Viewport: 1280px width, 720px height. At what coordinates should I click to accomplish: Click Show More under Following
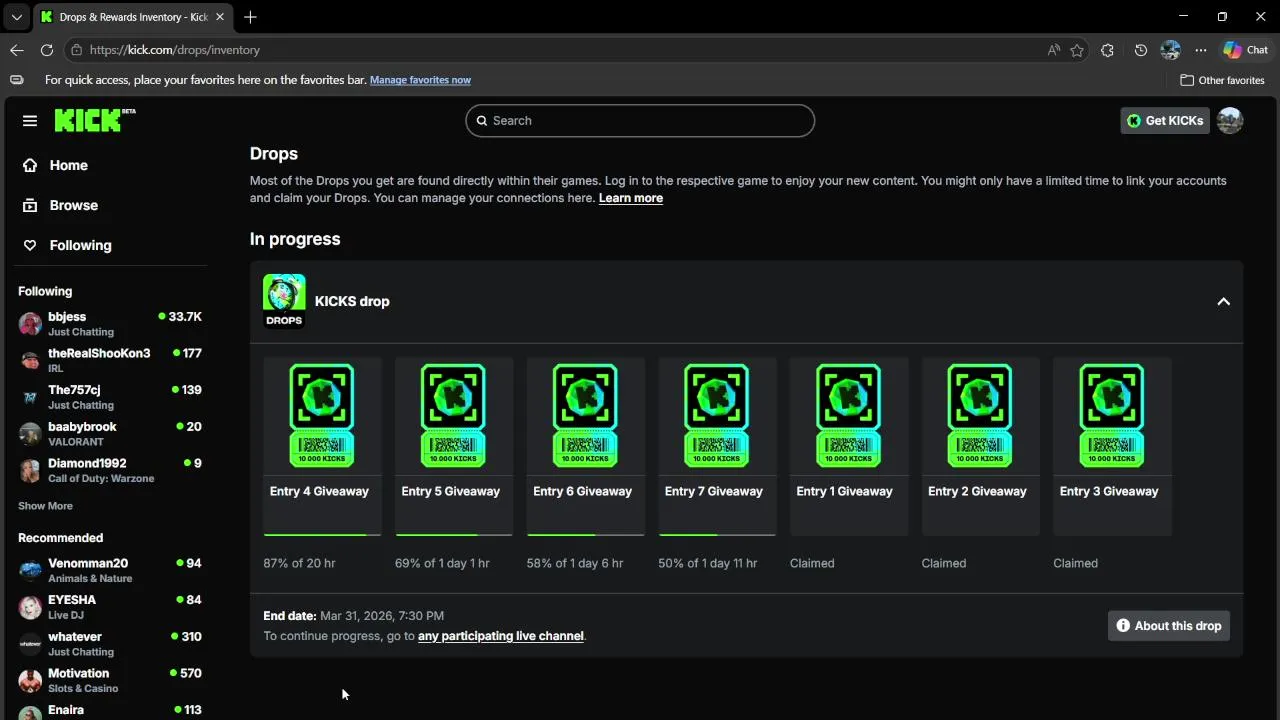(45, 506)
